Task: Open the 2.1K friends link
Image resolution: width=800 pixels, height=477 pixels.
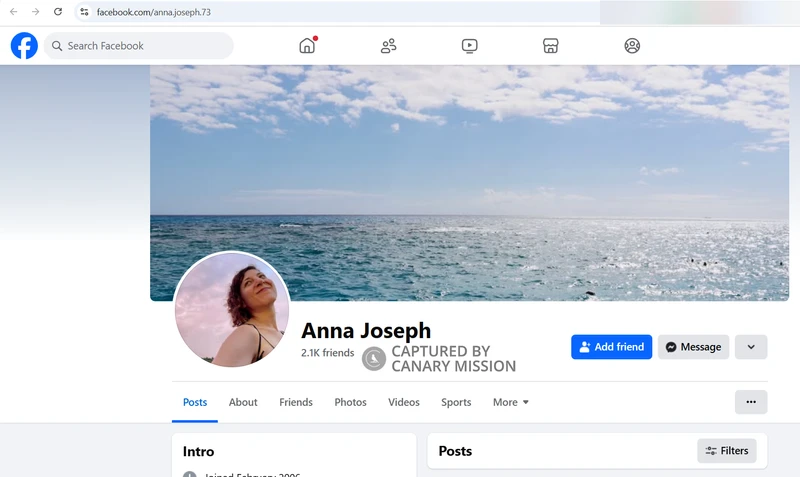Action: tap(328, 353)
